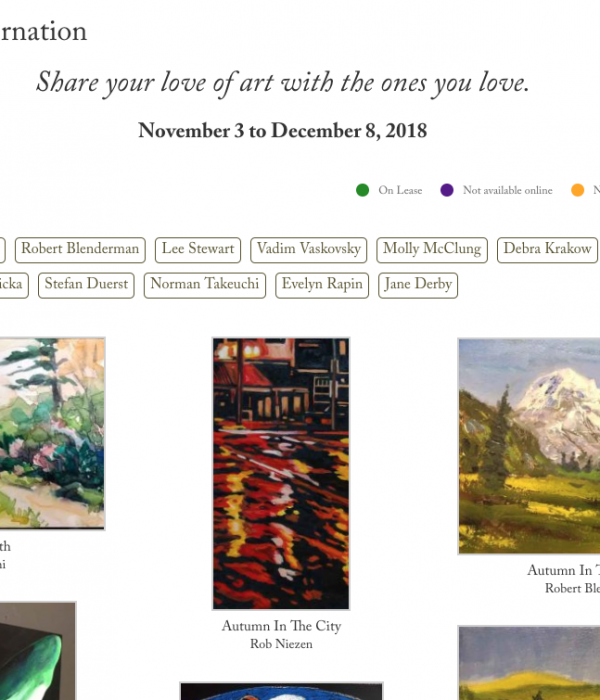The width and height of the screenshot is (600, 700).
Task: Click the purple Not available online dot
Action: coord(447,190)
